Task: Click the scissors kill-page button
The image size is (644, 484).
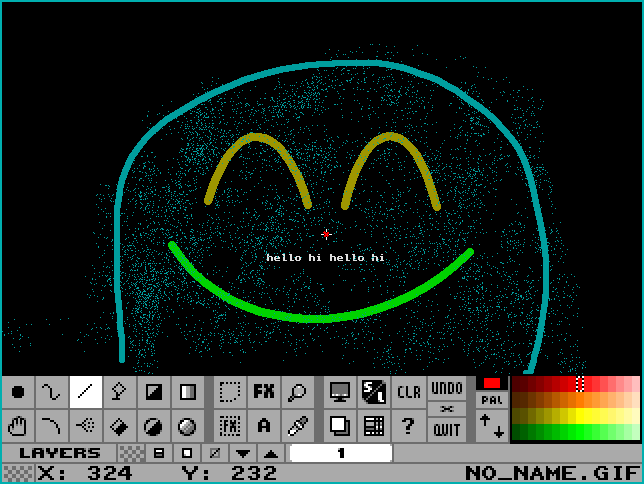Action: tap(447, 409)
